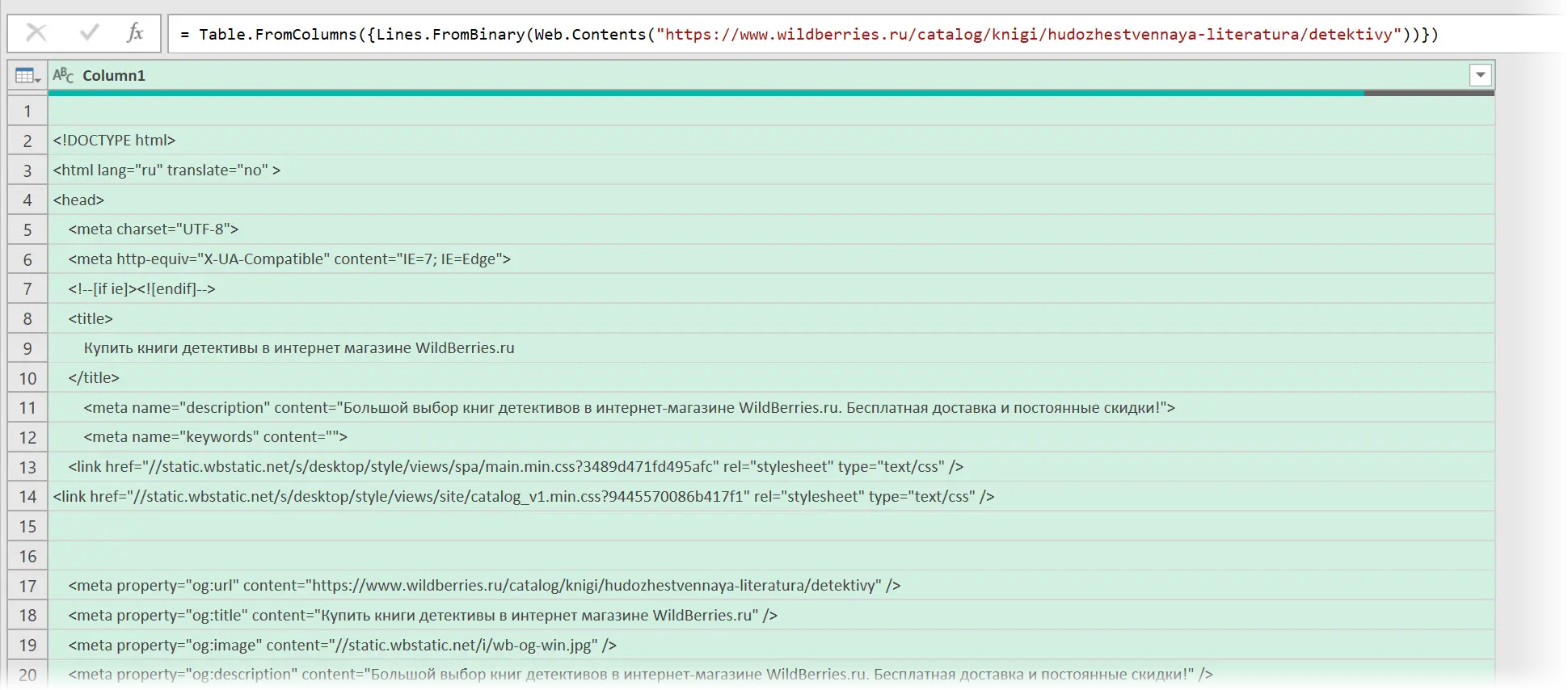Viewport: 1568px width, 690px height.
Task: Select the meta charset="UTF-8" cell
Action: click(x=771, y=229)
